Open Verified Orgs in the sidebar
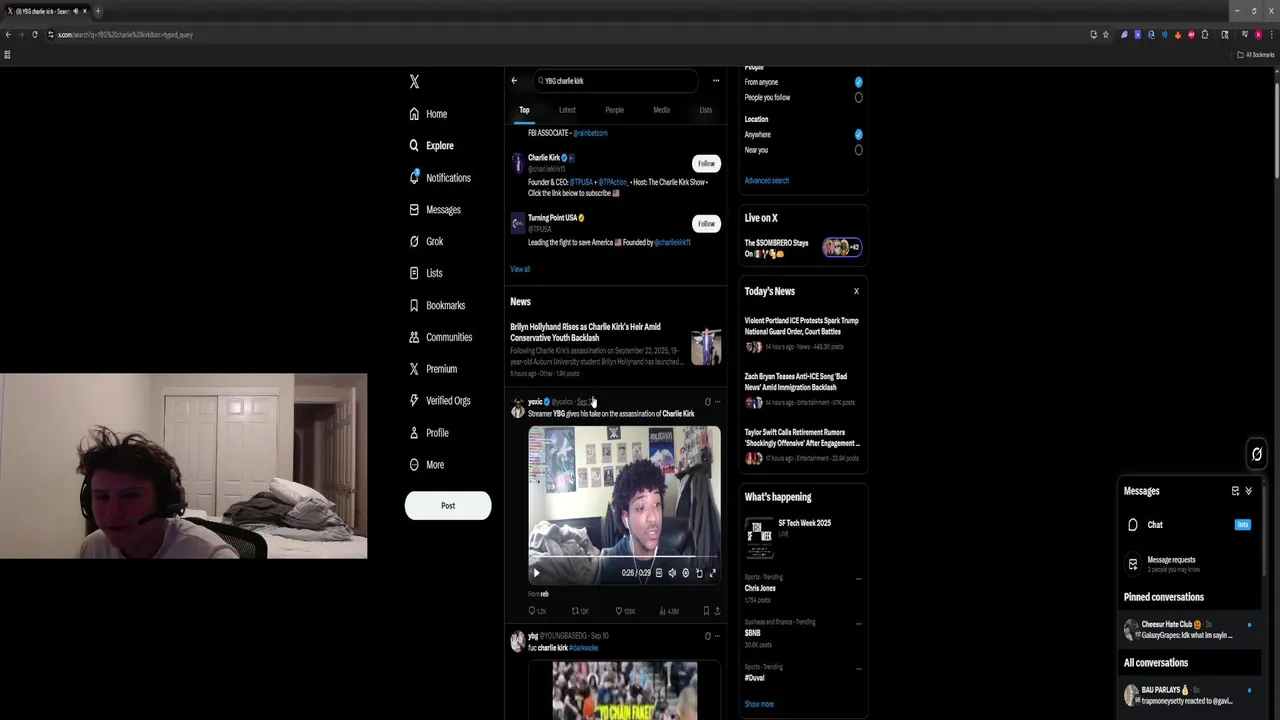 click(439, 401)
